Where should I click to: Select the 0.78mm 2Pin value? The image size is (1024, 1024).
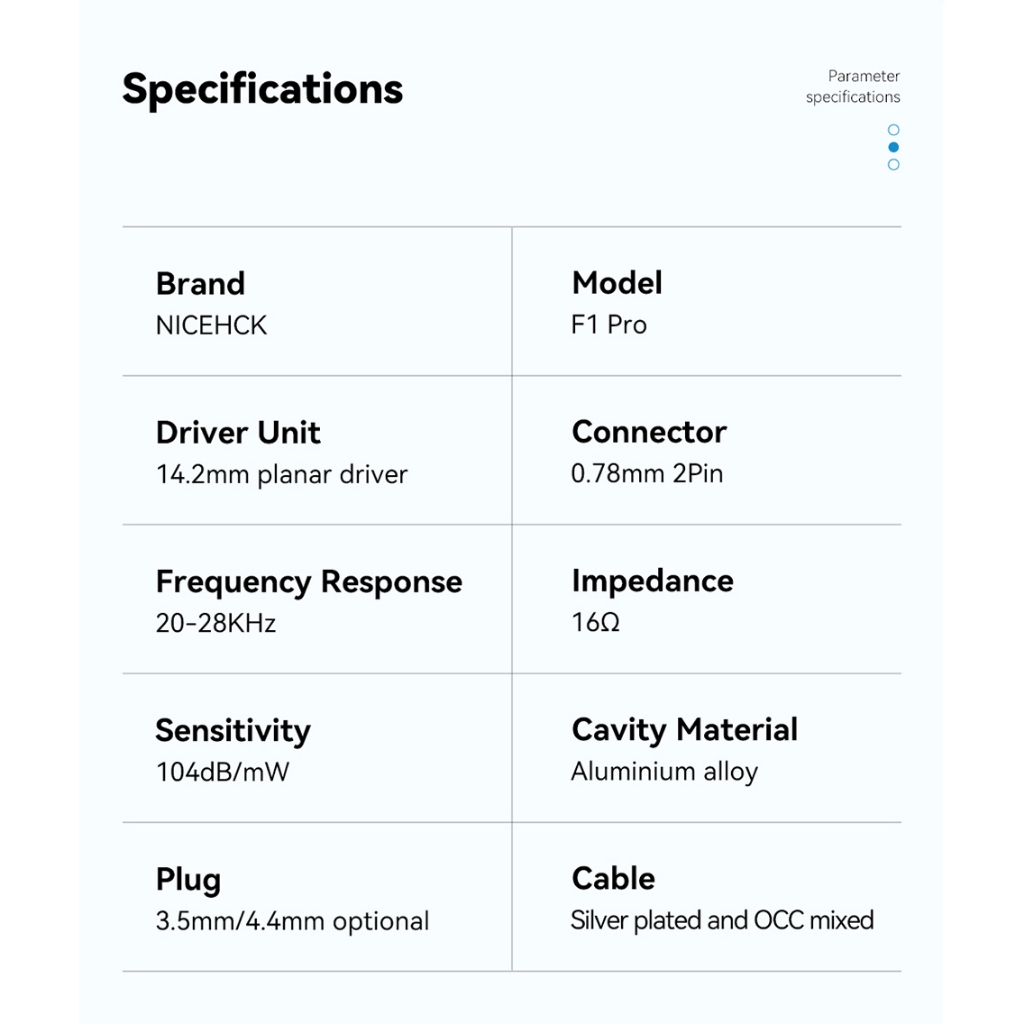tap(646, 473)
